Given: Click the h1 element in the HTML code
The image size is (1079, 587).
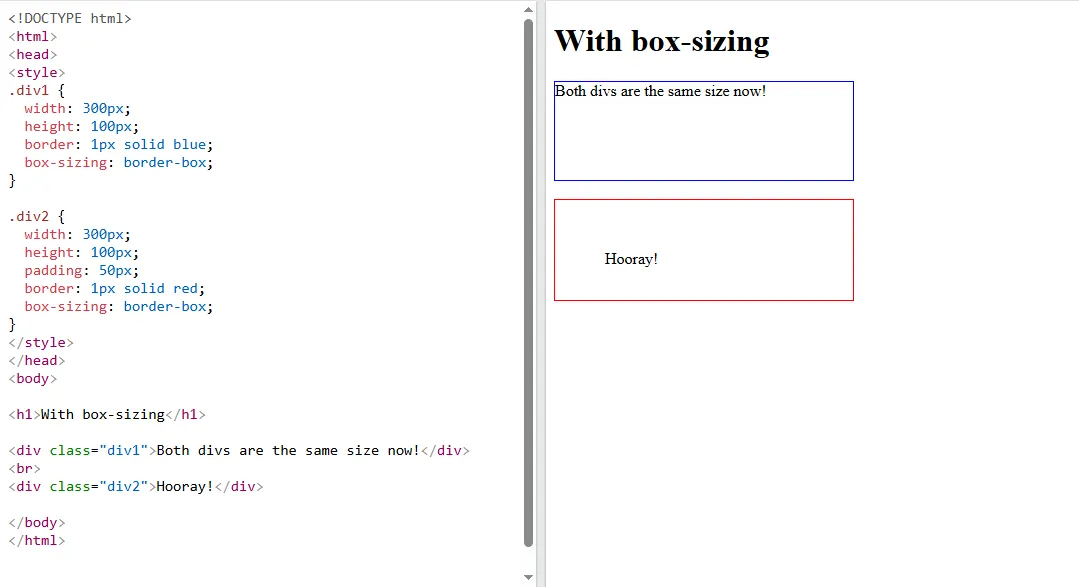Looking at the screenshot, I should click(105, 414).
